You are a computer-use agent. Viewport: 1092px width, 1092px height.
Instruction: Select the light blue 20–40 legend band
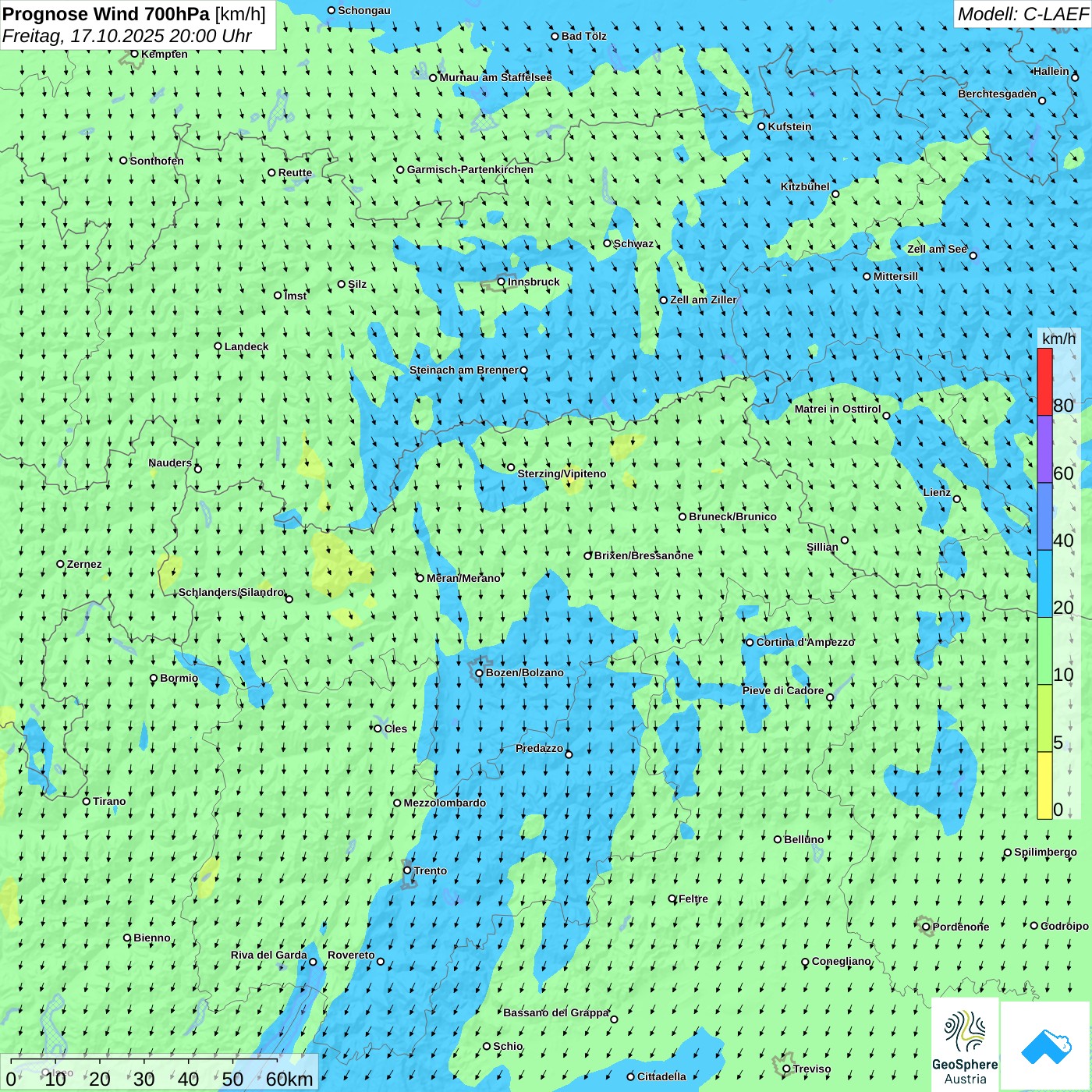pyautogui.click(x=1044, y=584)
